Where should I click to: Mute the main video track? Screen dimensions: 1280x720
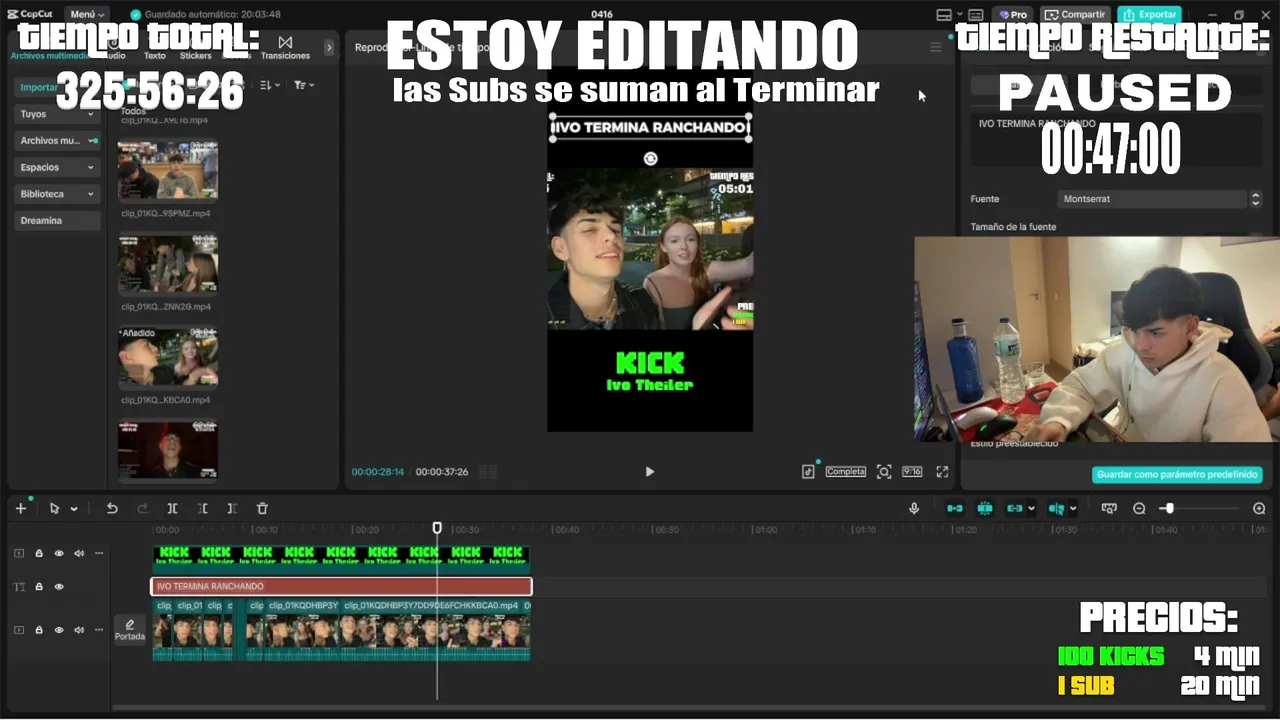pyautogui.click(x=79, y=630)
